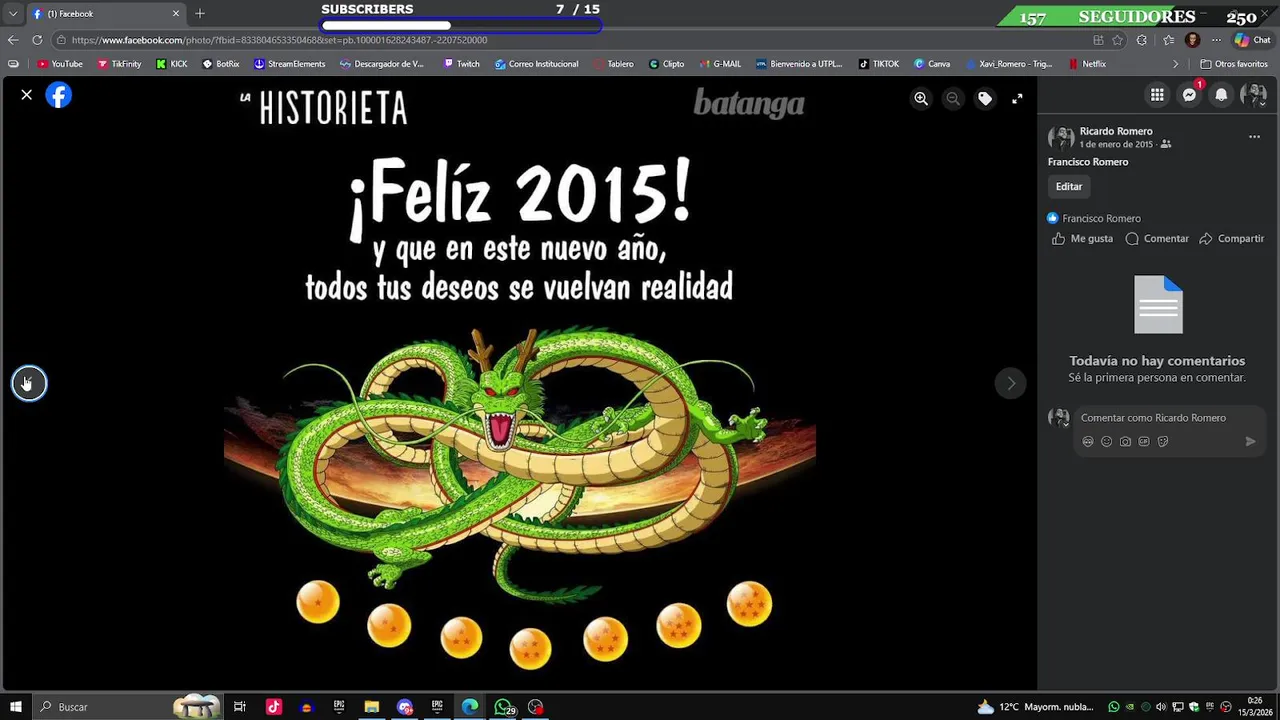Open Task View on the taskbar
The image size is (1280, 720).
[240, 707]
